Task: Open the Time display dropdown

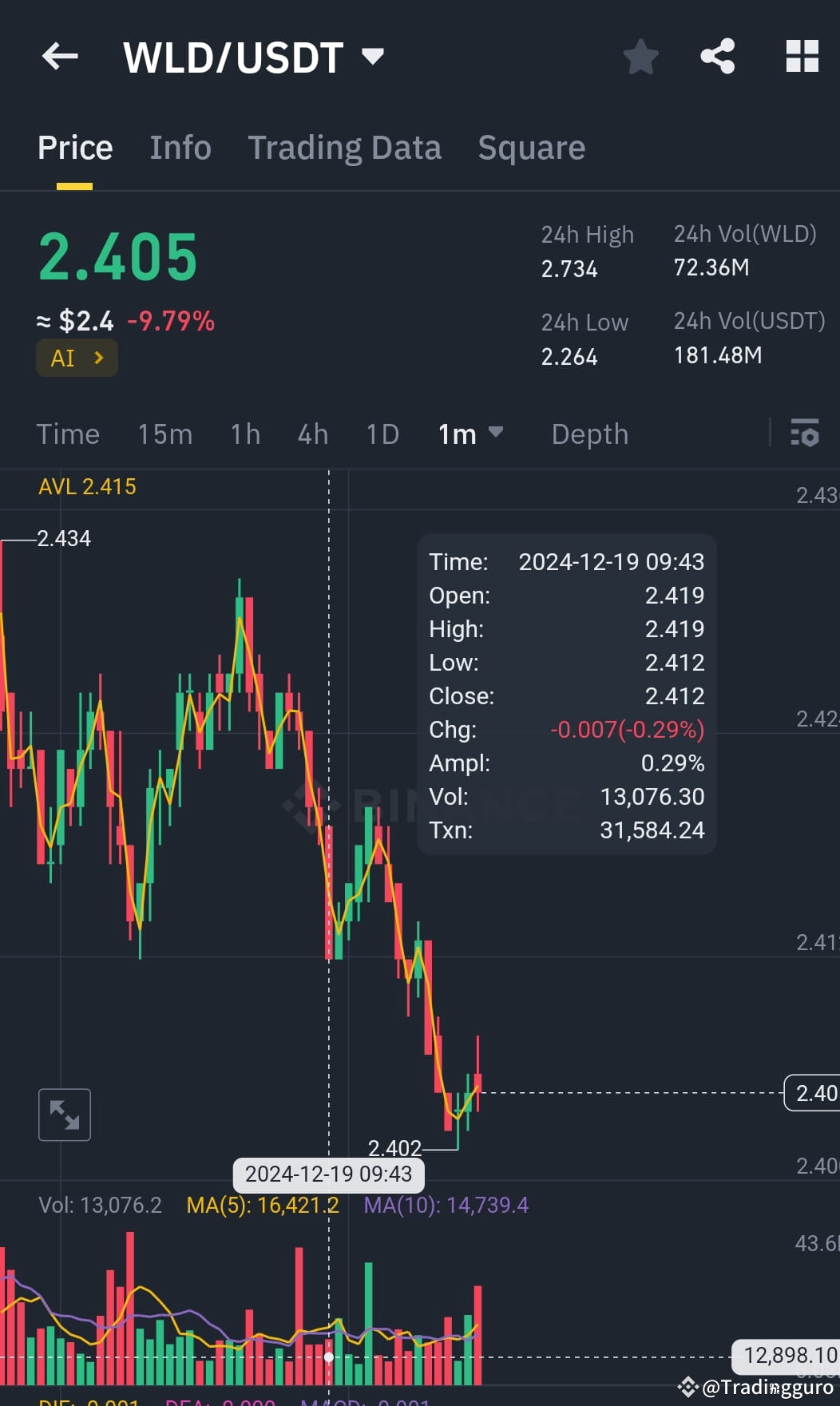Action: (x=68, y=434)
